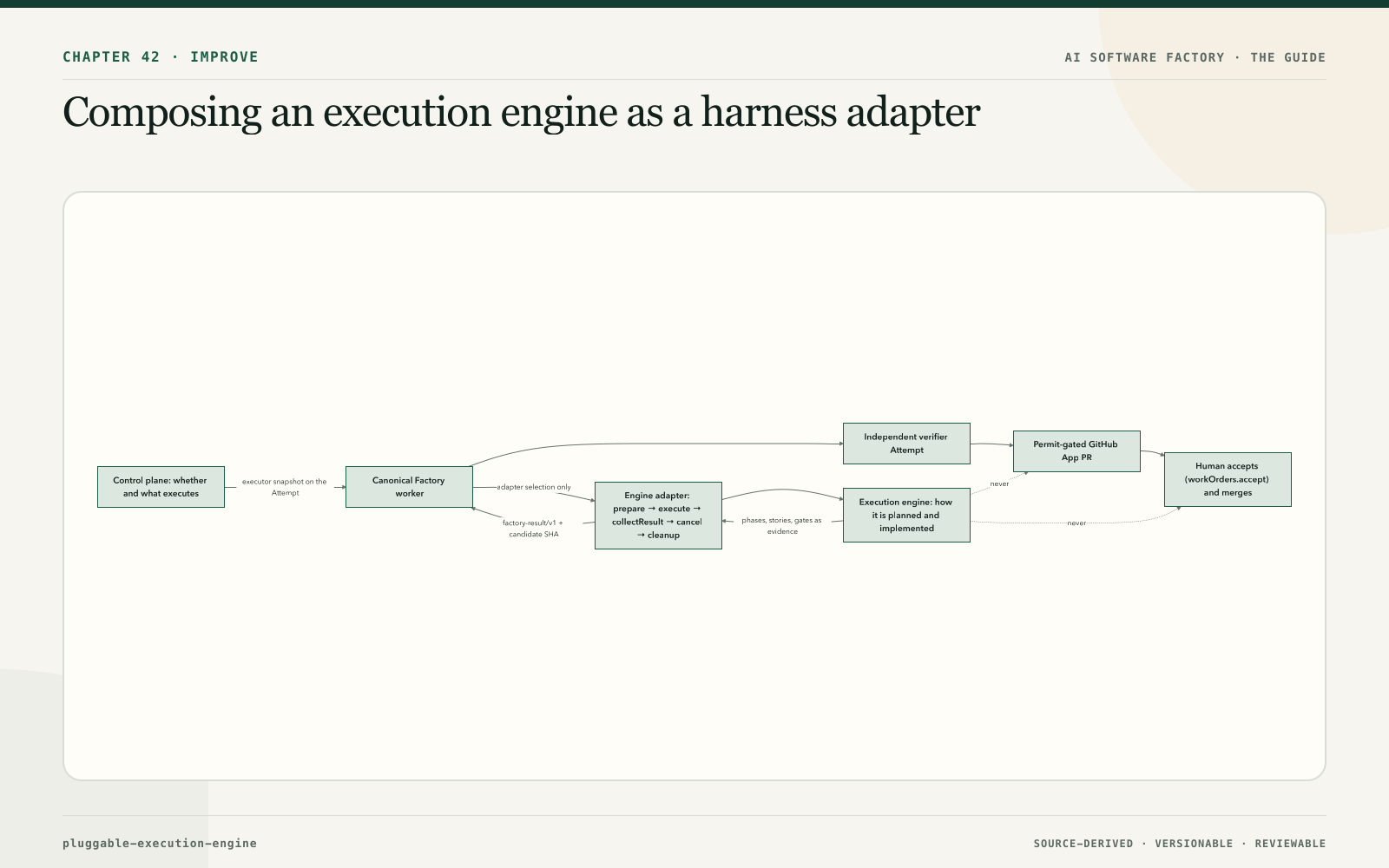Screen dimensions: 1389x868
Task: Select the 'Human accepts (workOrders.accept) and merges' node
Action: 1228,479
